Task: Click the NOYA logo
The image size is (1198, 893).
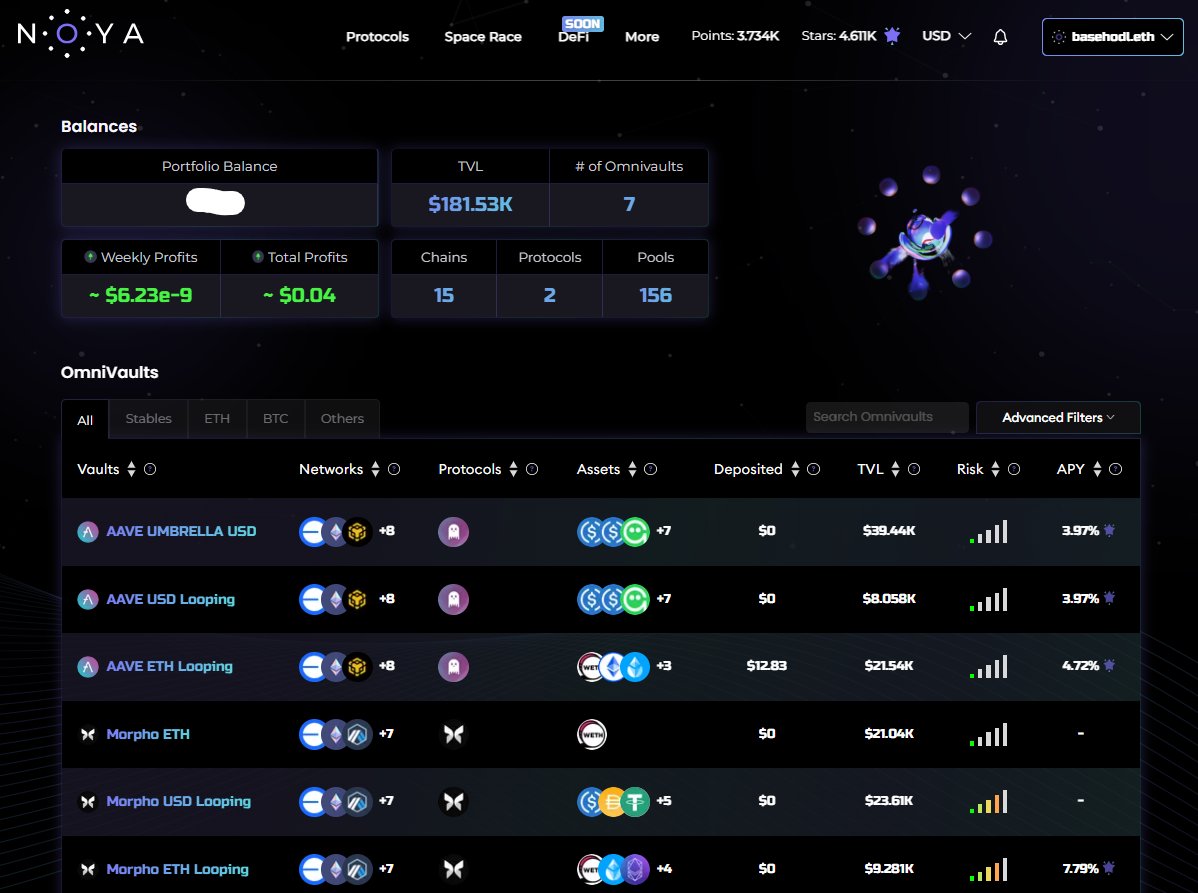Action: (80, 34)
